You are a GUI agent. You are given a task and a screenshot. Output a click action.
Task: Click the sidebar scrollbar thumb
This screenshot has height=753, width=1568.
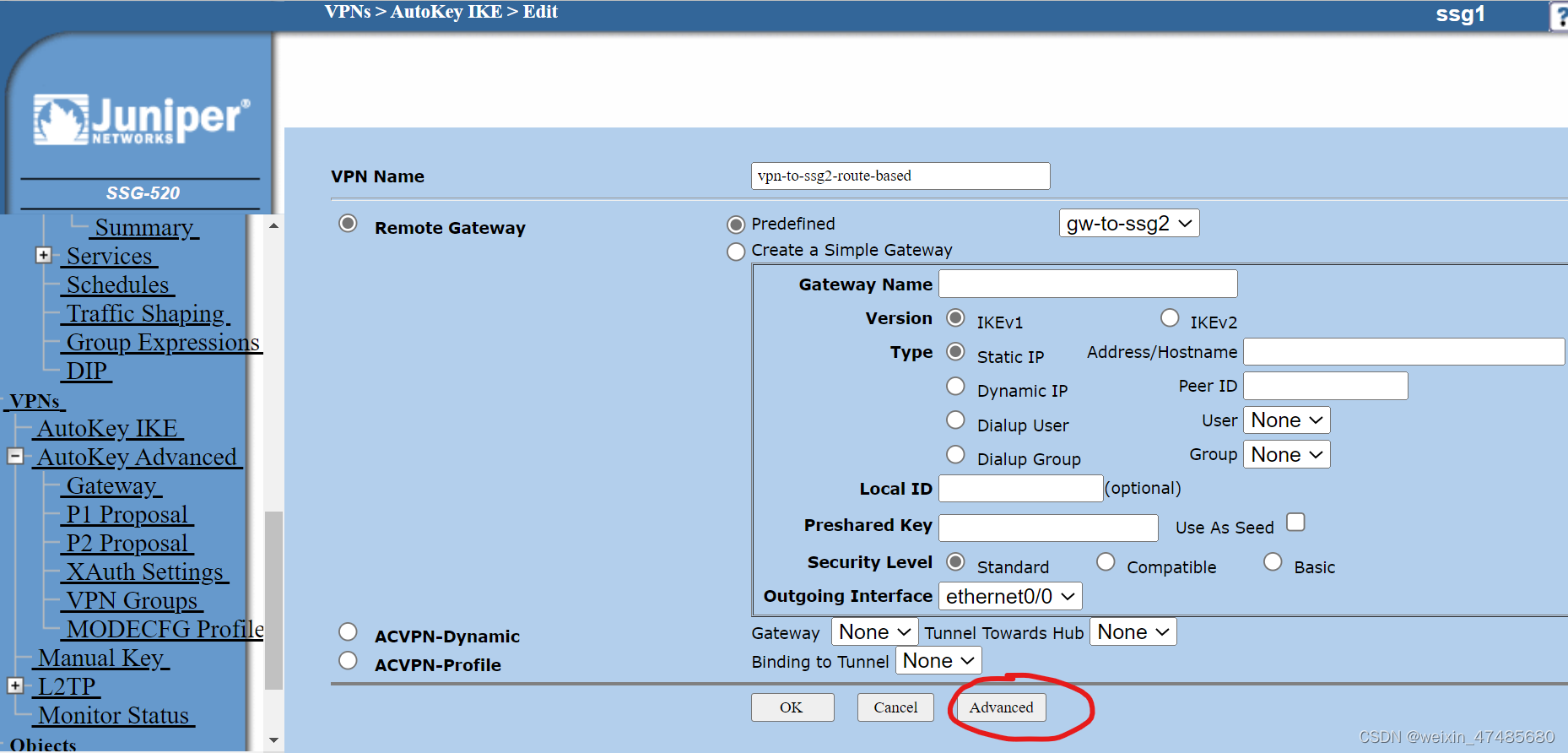273,600
